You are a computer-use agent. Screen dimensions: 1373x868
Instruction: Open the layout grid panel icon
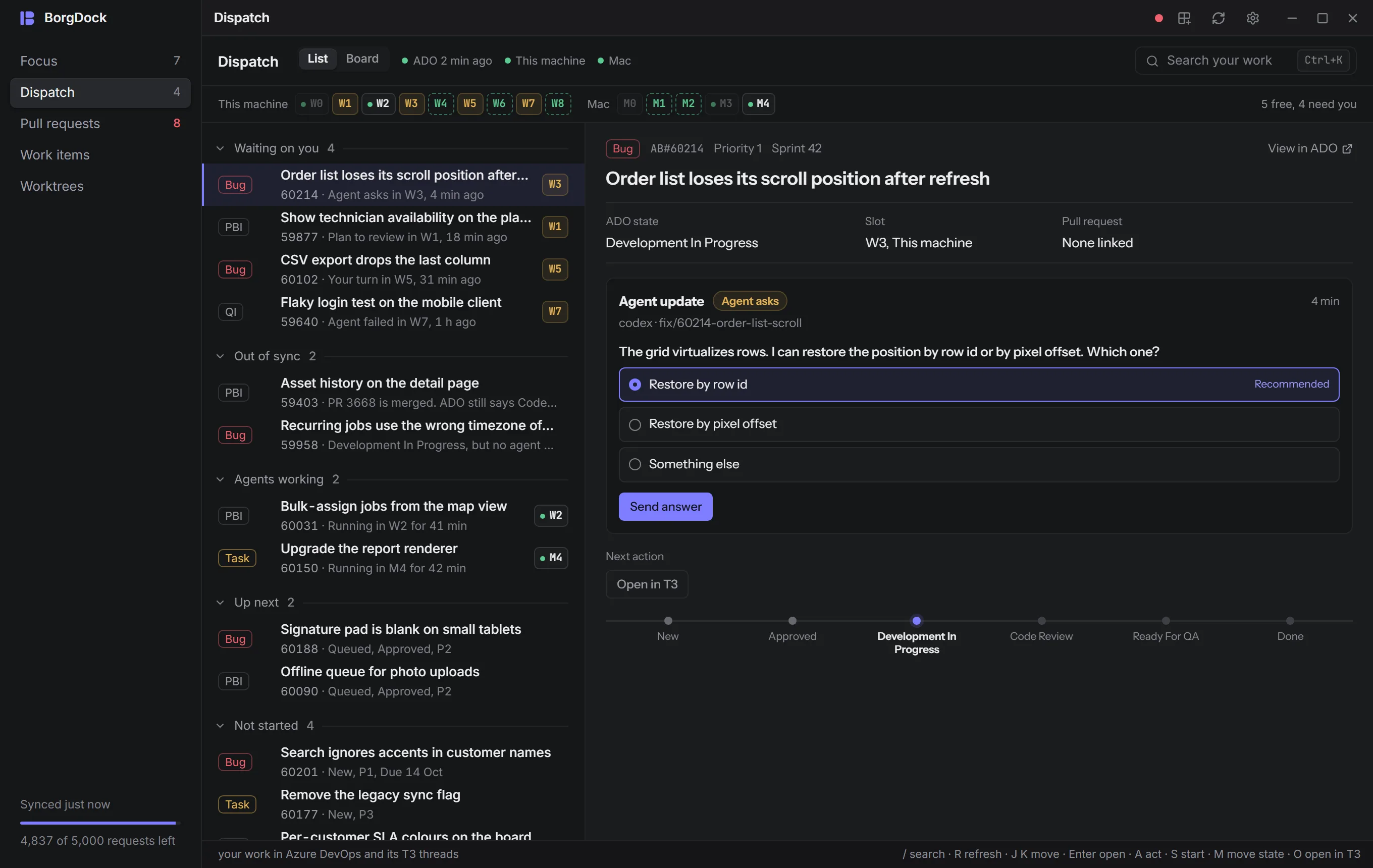1184,18
